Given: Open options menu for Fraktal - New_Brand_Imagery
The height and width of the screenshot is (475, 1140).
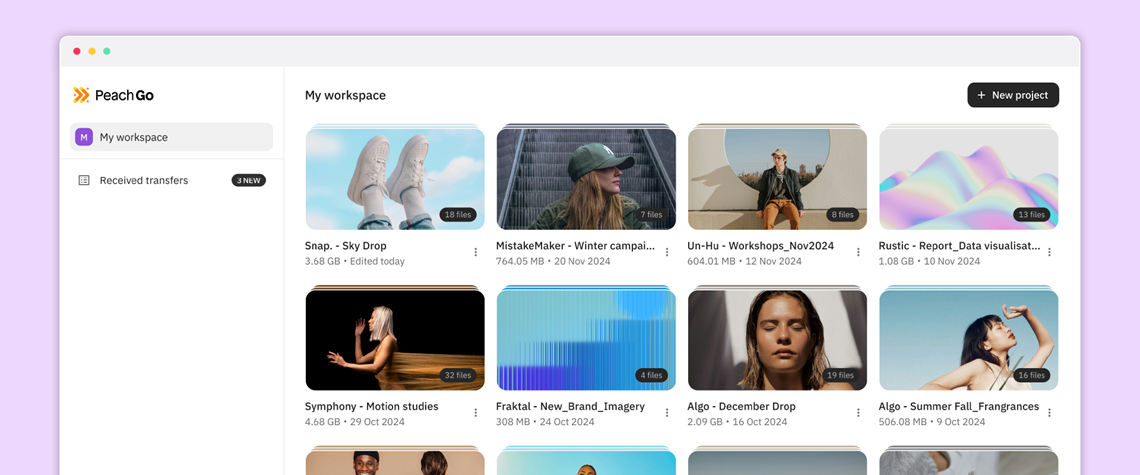Looking at the screenshot, I should point(667,412).
